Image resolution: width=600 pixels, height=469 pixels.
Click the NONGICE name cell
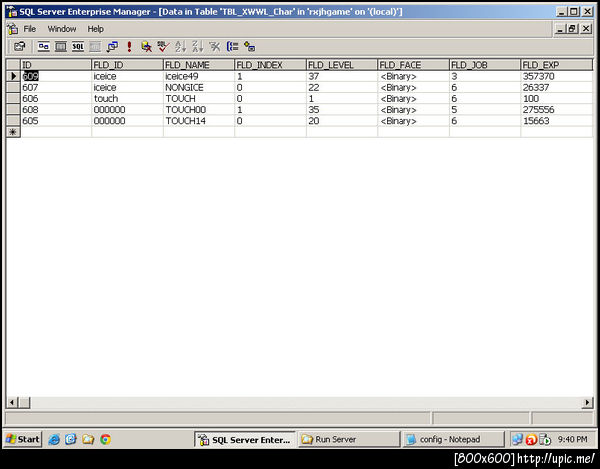pyautogui.click(x=199, y=87)
